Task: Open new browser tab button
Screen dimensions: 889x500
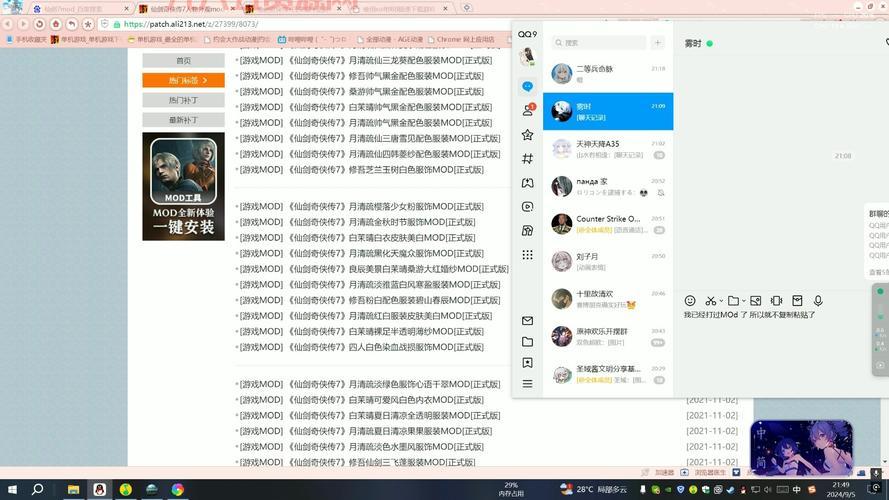Action: pyautogui.click(x=466, y=9)
